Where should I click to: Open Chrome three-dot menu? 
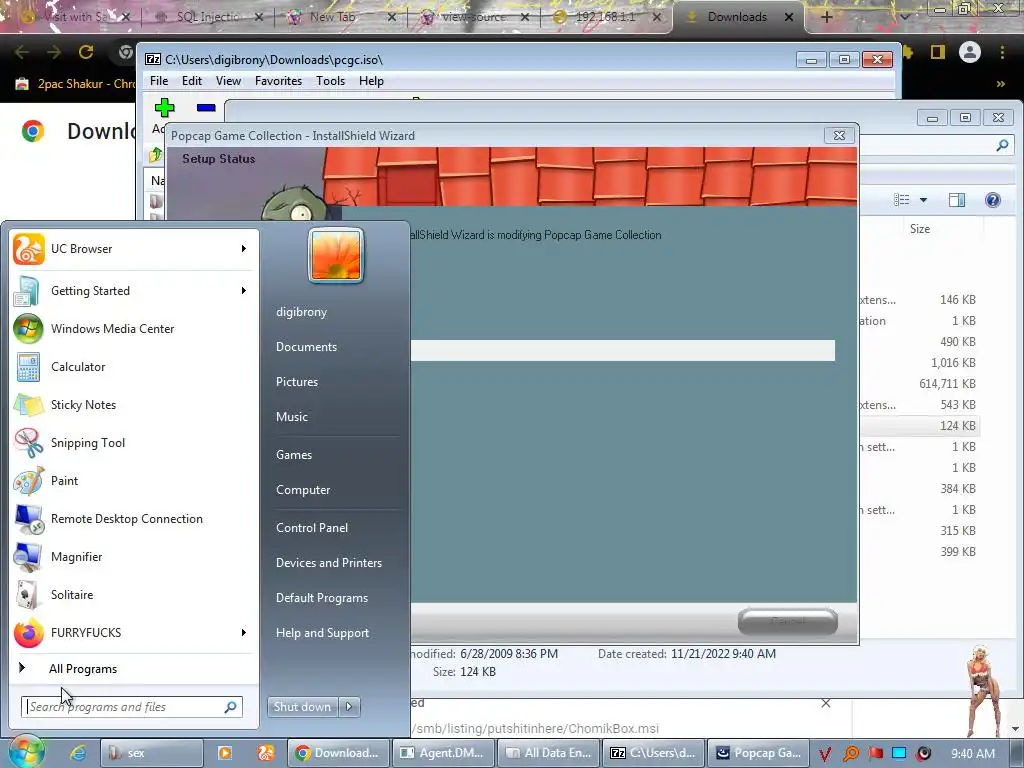click(1002, 52)
